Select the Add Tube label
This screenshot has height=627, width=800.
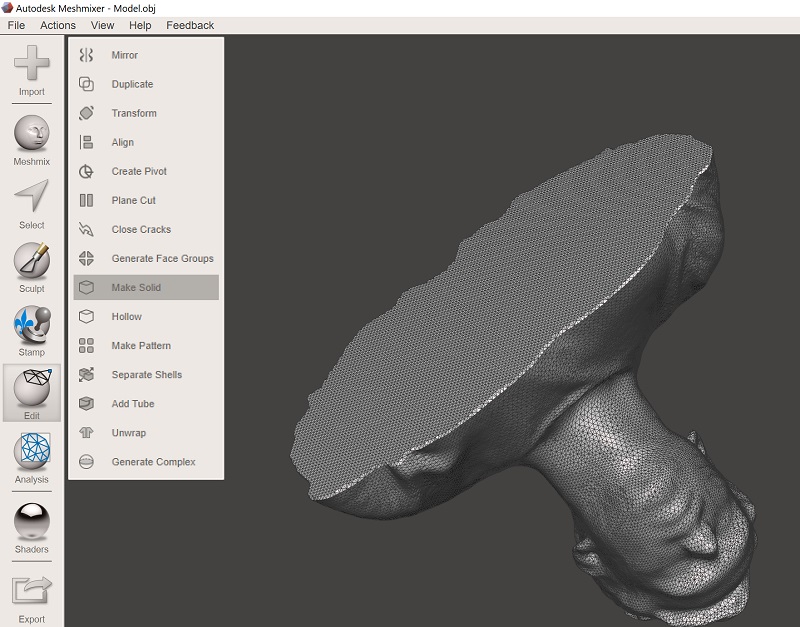point(133,404)
